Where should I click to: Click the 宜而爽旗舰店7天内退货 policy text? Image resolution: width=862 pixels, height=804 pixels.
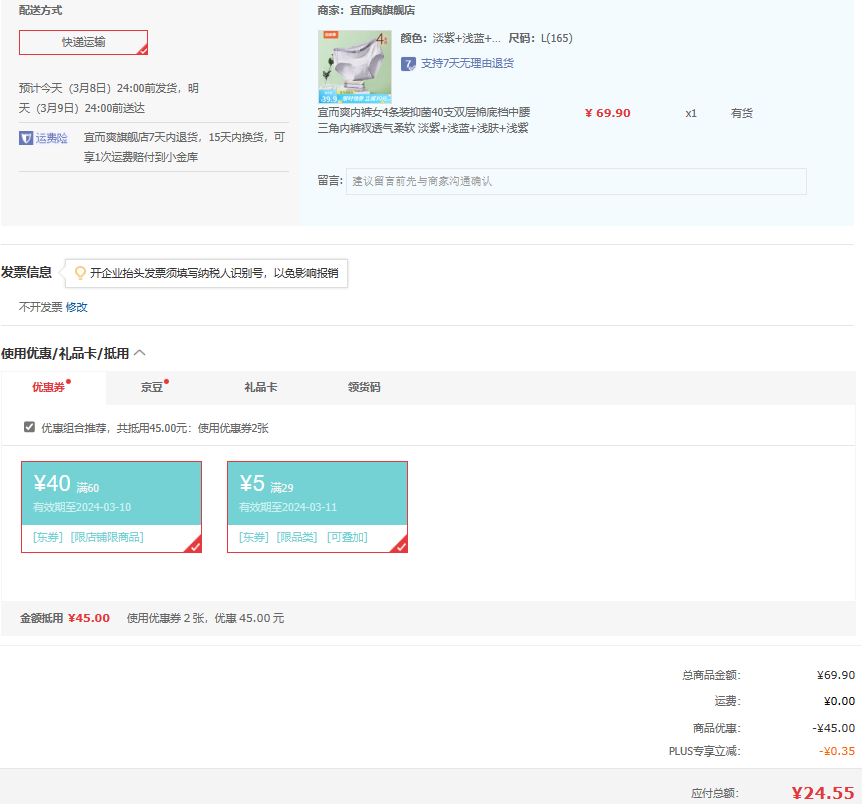[x=184, y=147]
